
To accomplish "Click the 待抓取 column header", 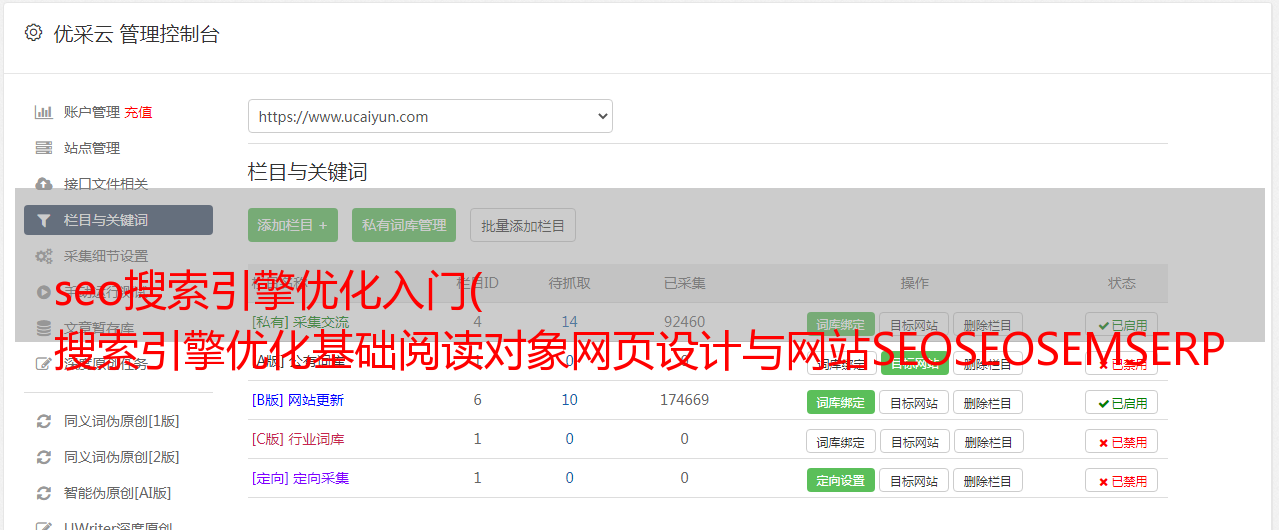I will click(570, 283).
